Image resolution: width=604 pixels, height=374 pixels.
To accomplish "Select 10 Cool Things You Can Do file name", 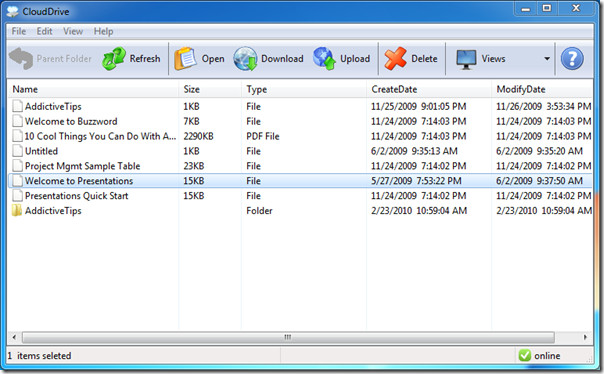I will [100, 136].
